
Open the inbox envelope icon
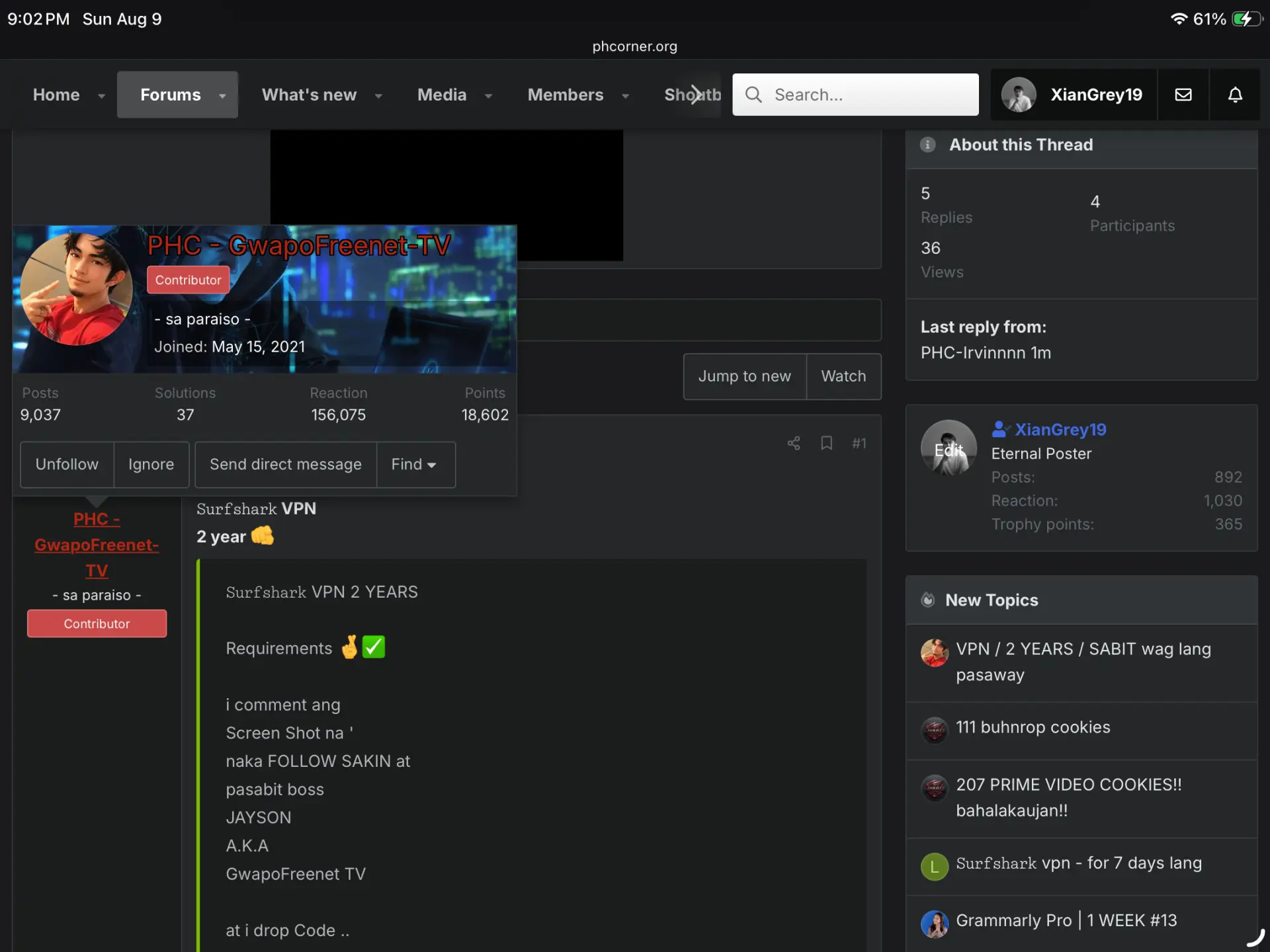pyautogui.click(x=1183, y=95)
